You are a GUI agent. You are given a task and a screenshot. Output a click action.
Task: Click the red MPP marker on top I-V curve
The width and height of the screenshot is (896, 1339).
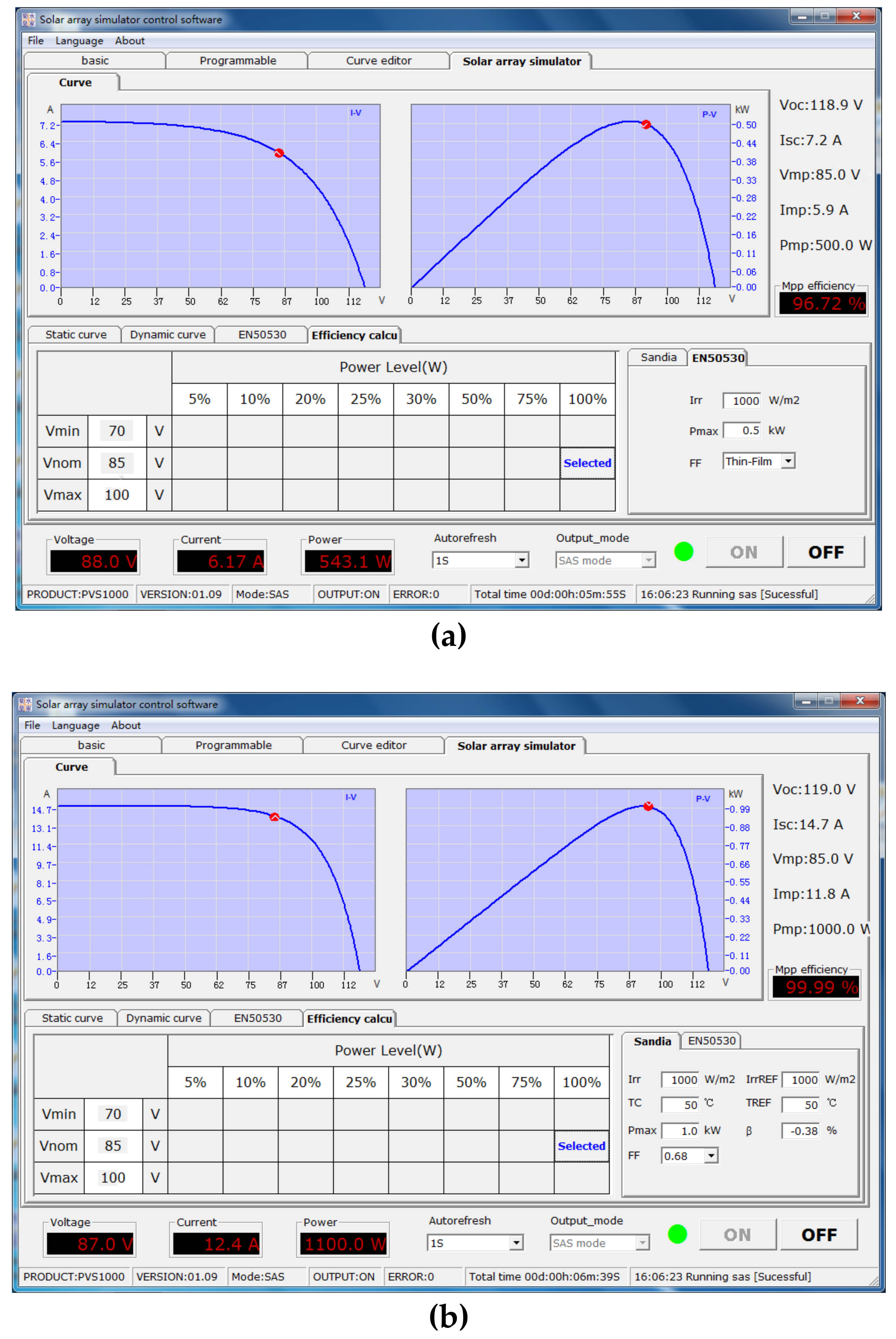[x=279, y=153]
